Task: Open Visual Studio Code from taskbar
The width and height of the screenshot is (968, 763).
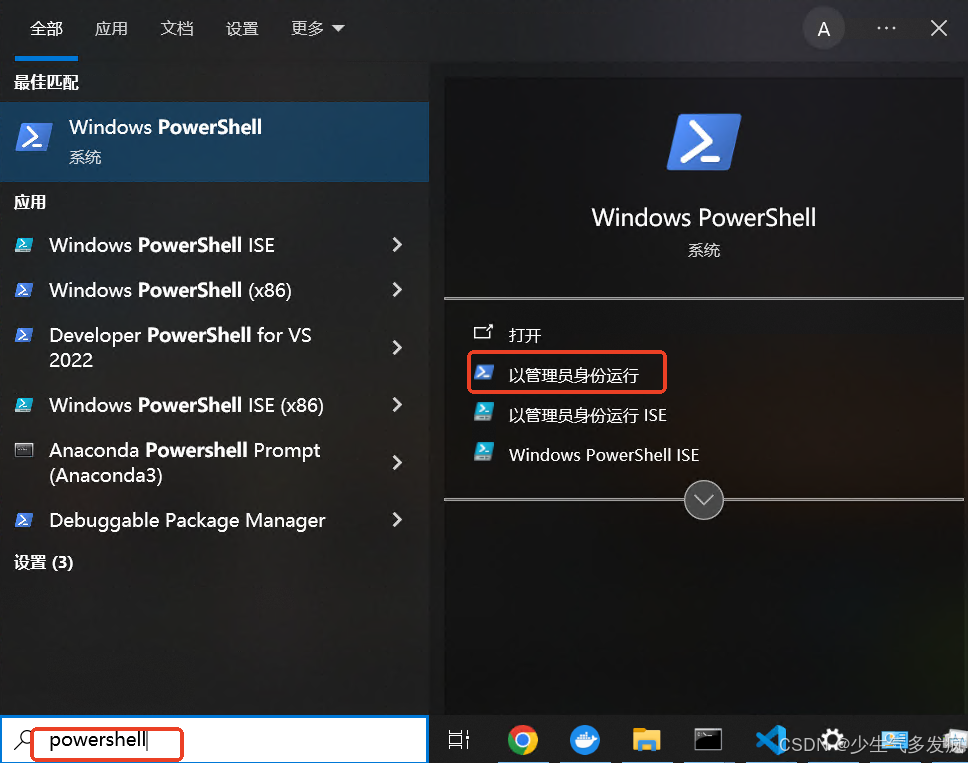Action: coord(770,740)
